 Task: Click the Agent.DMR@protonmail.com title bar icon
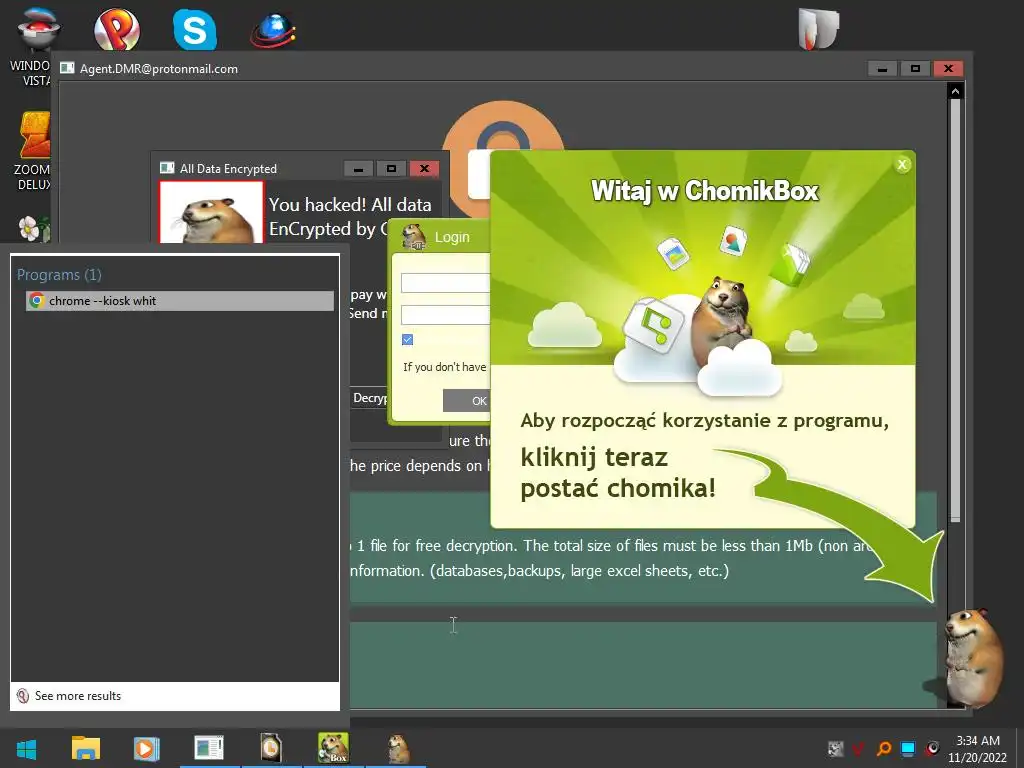click(x=67, y=68)
